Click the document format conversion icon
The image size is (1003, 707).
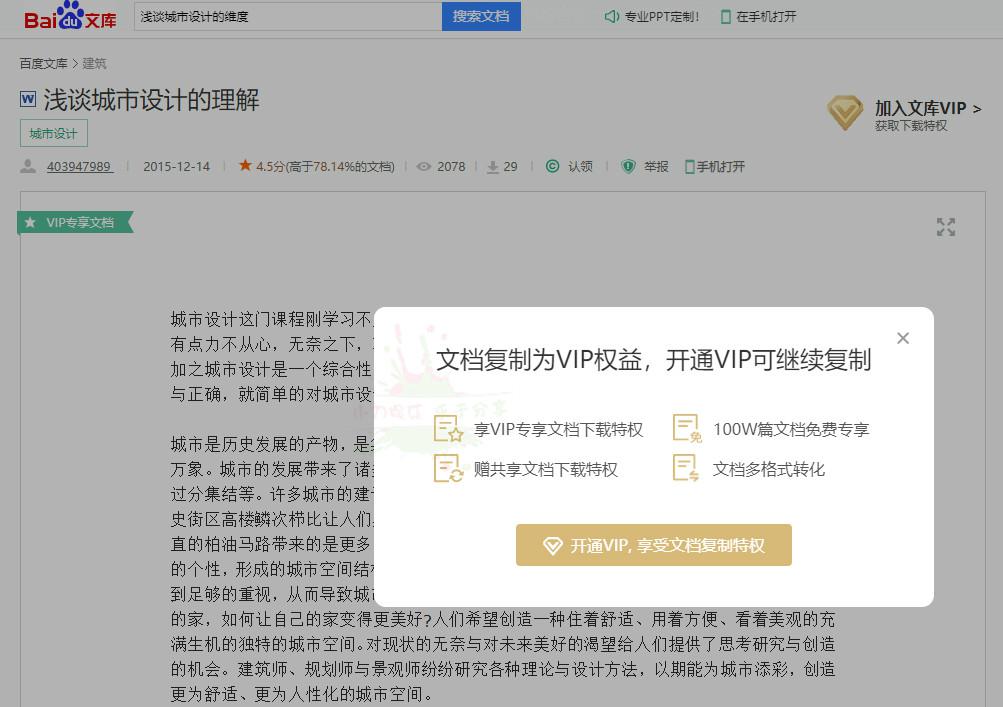tap(686, 469)
